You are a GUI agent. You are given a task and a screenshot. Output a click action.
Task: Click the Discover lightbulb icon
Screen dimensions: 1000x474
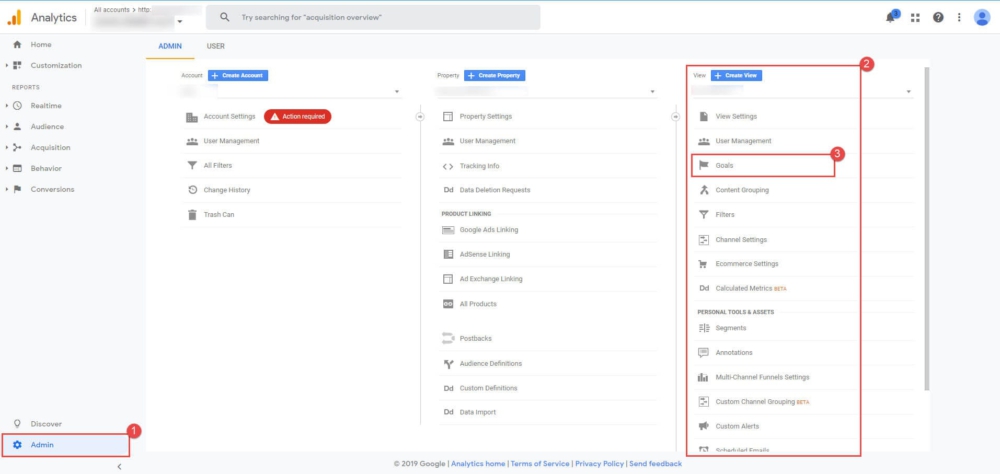tap(17, 424)
